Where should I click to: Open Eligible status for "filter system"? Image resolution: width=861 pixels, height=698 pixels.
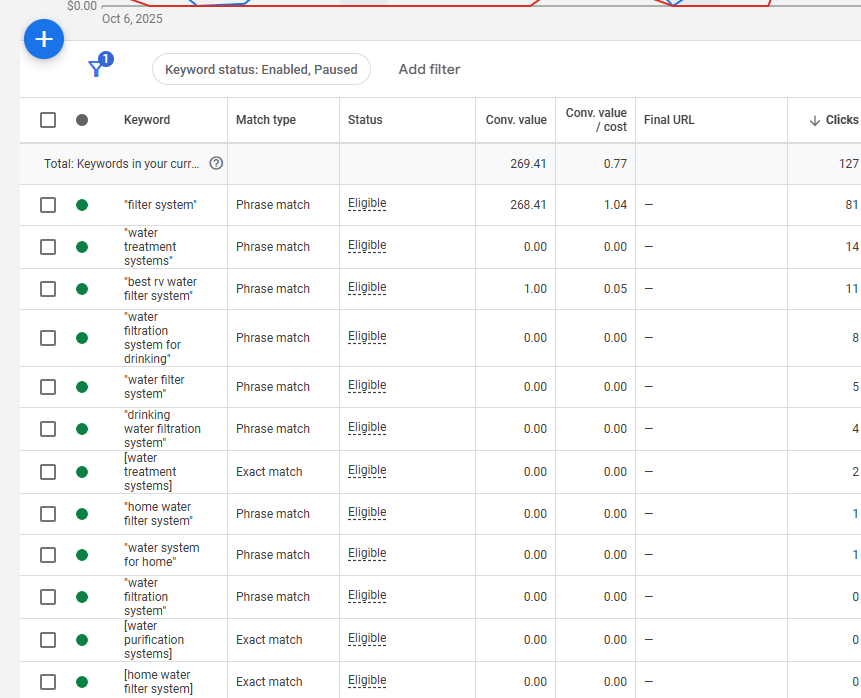click(x=367, y=204)
